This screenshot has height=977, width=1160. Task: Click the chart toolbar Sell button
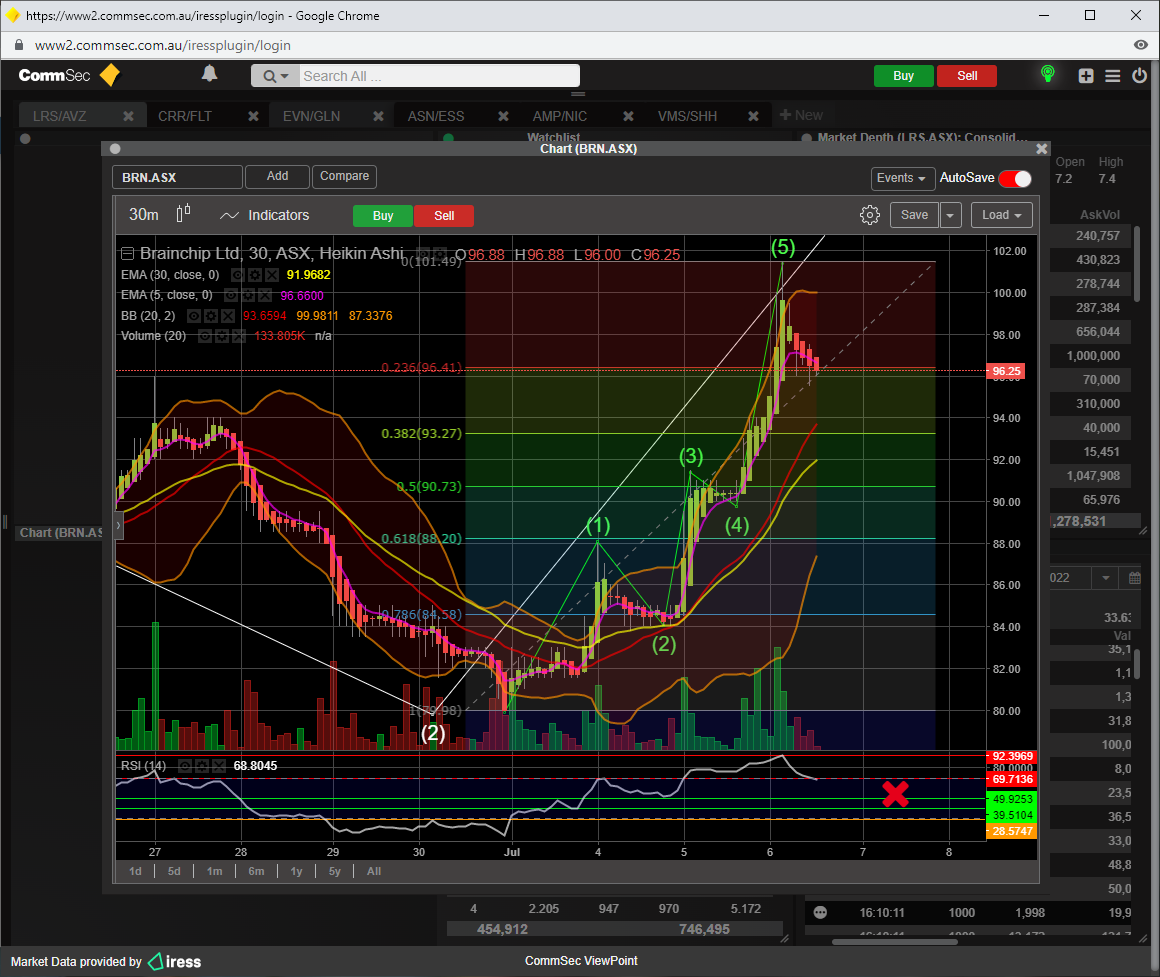click(444, 215)
